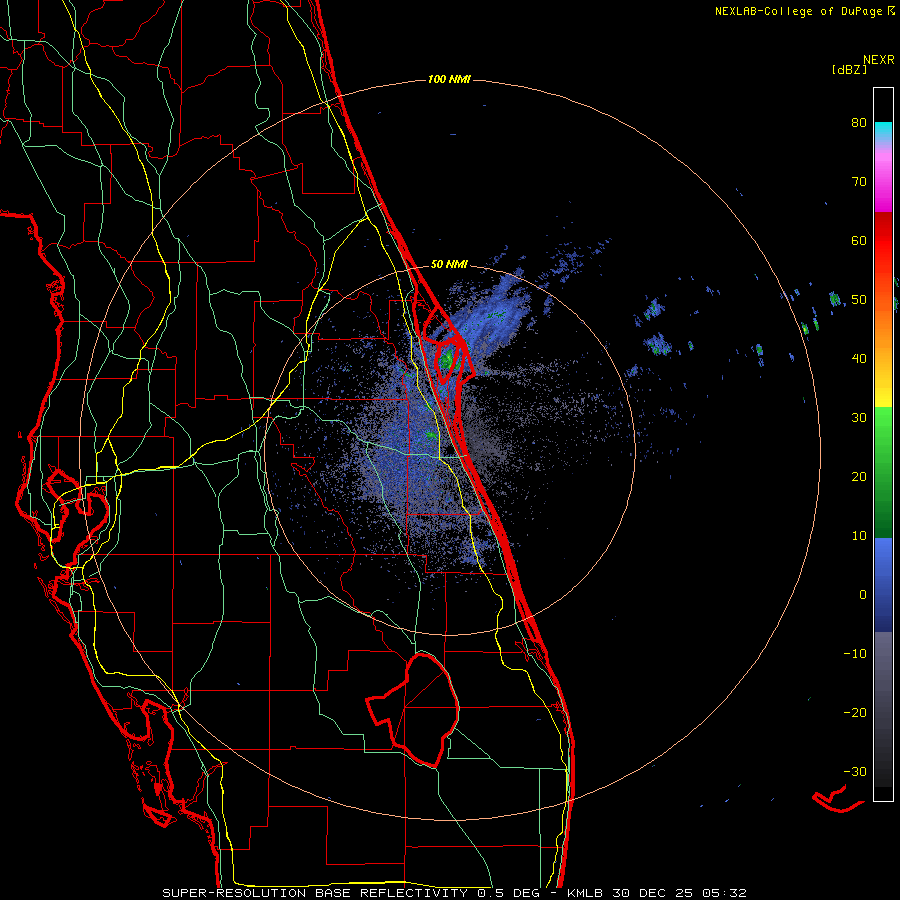Click the bright green segment of the color bar
This screenshot has width=900, height=900.
(883, 425)
